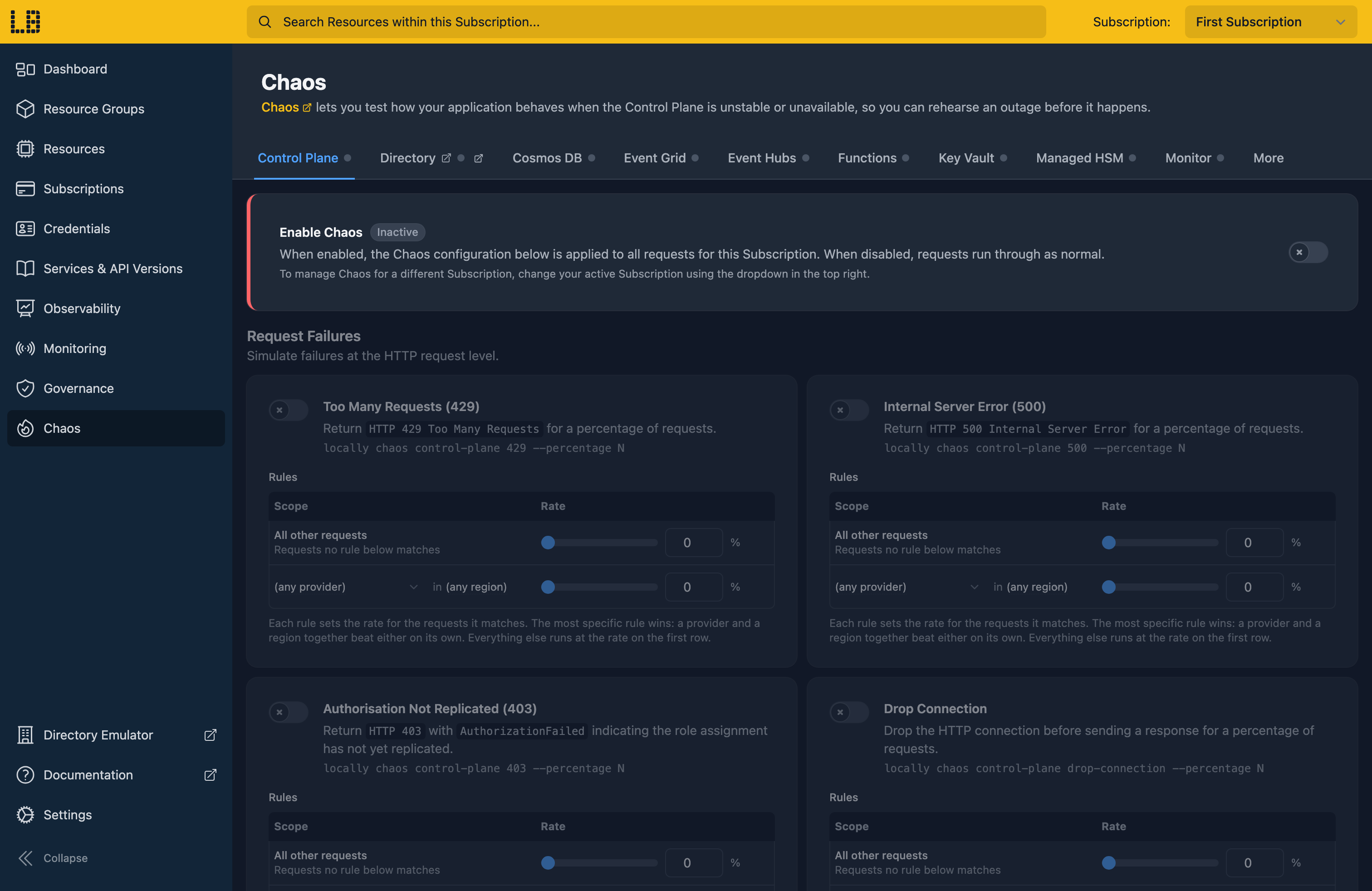
Task: Collapse the sidebar with chevrons
Action: point(25,857)
